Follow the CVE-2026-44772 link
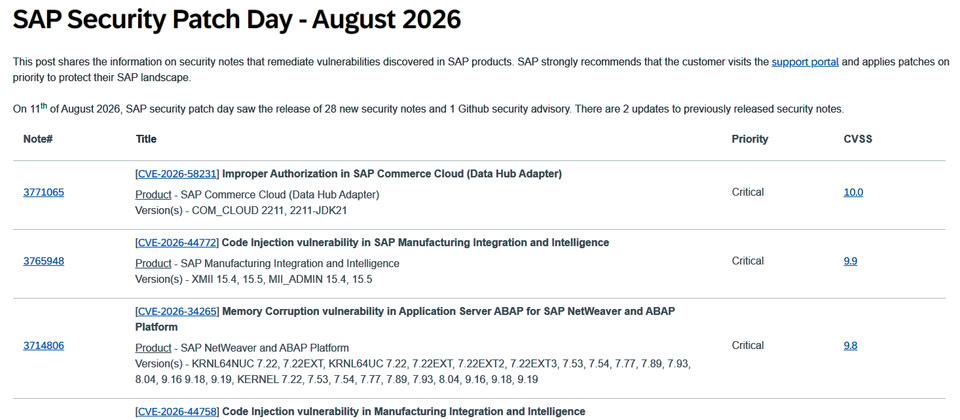The width and height of the screenshot is (960, 420). (177, 242)
